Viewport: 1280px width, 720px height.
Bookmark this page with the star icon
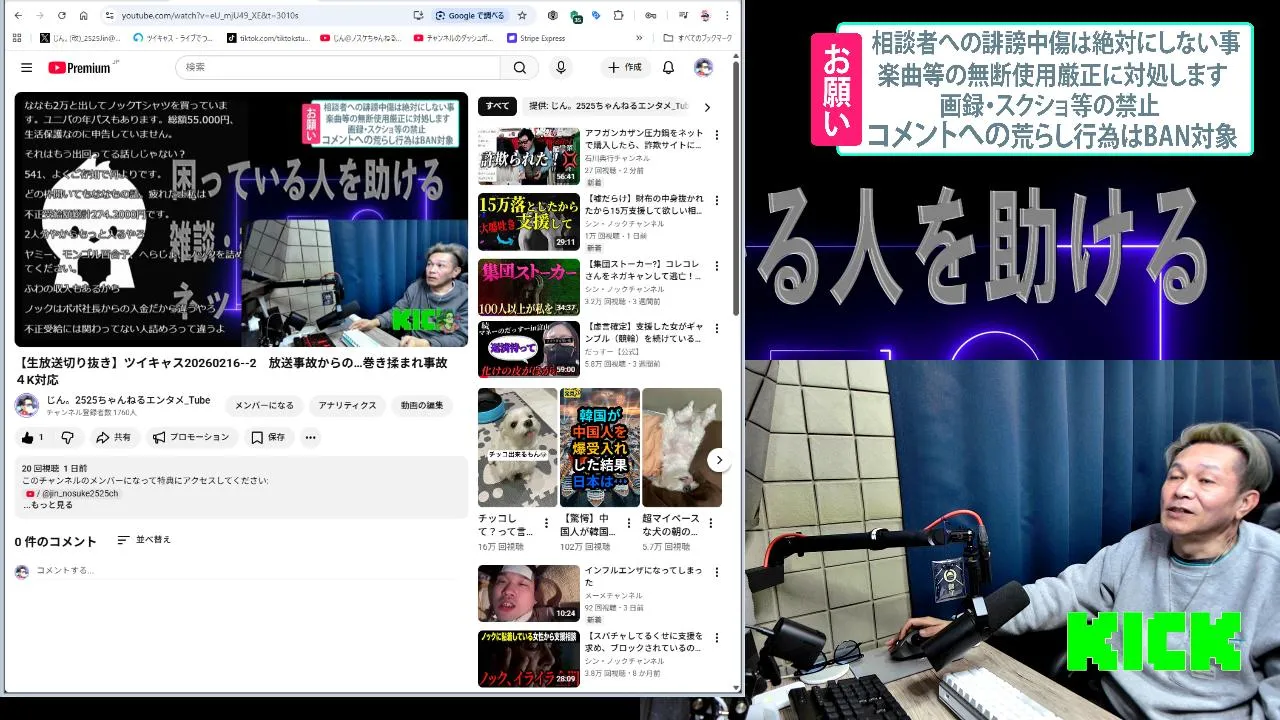(x=521, y=16)
